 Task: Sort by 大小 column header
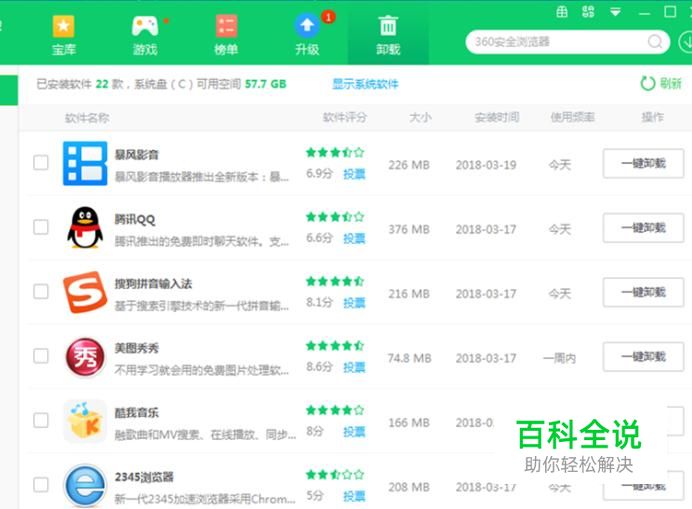[420, 117]
